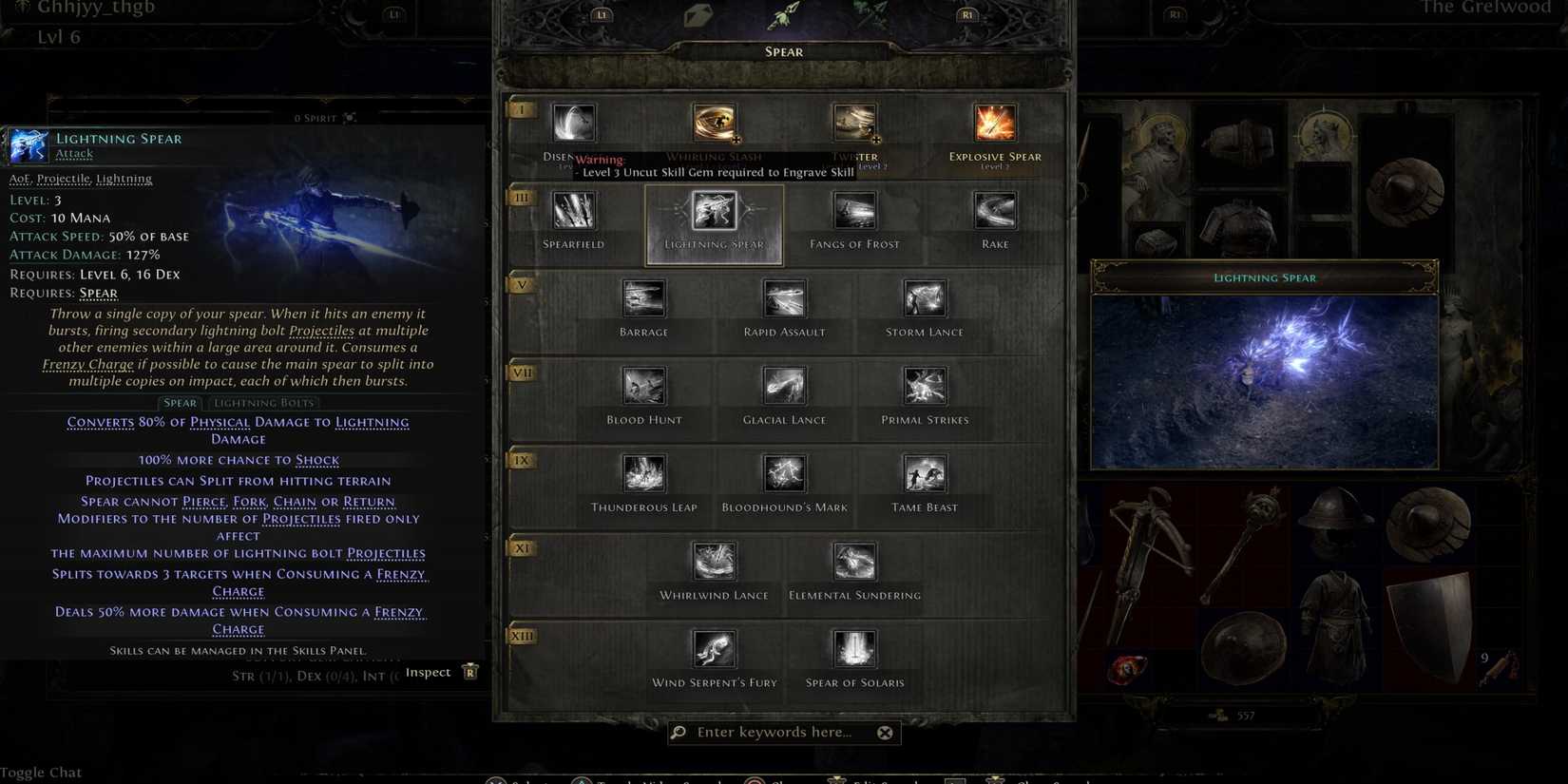Screen dimensions: 1568x784
Task: Switch to the Spear stats tab
Action: tap(180, 403)
